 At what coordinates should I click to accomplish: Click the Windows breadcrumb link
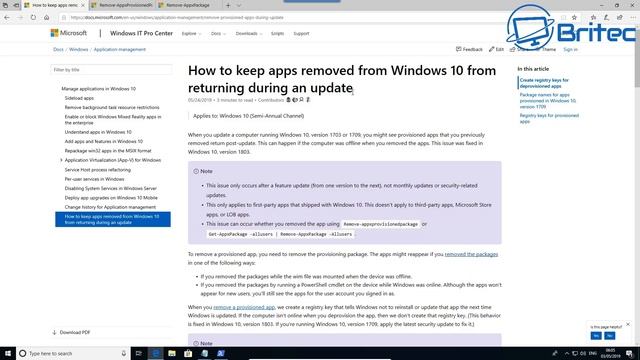[78, 49]
